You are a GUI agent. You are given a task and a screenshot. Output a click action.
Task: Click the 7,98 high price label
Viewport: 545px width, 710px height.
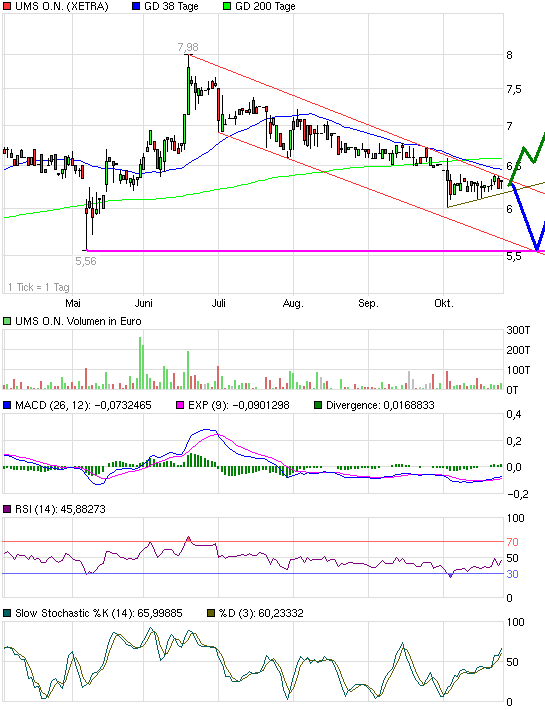point(188,47)
